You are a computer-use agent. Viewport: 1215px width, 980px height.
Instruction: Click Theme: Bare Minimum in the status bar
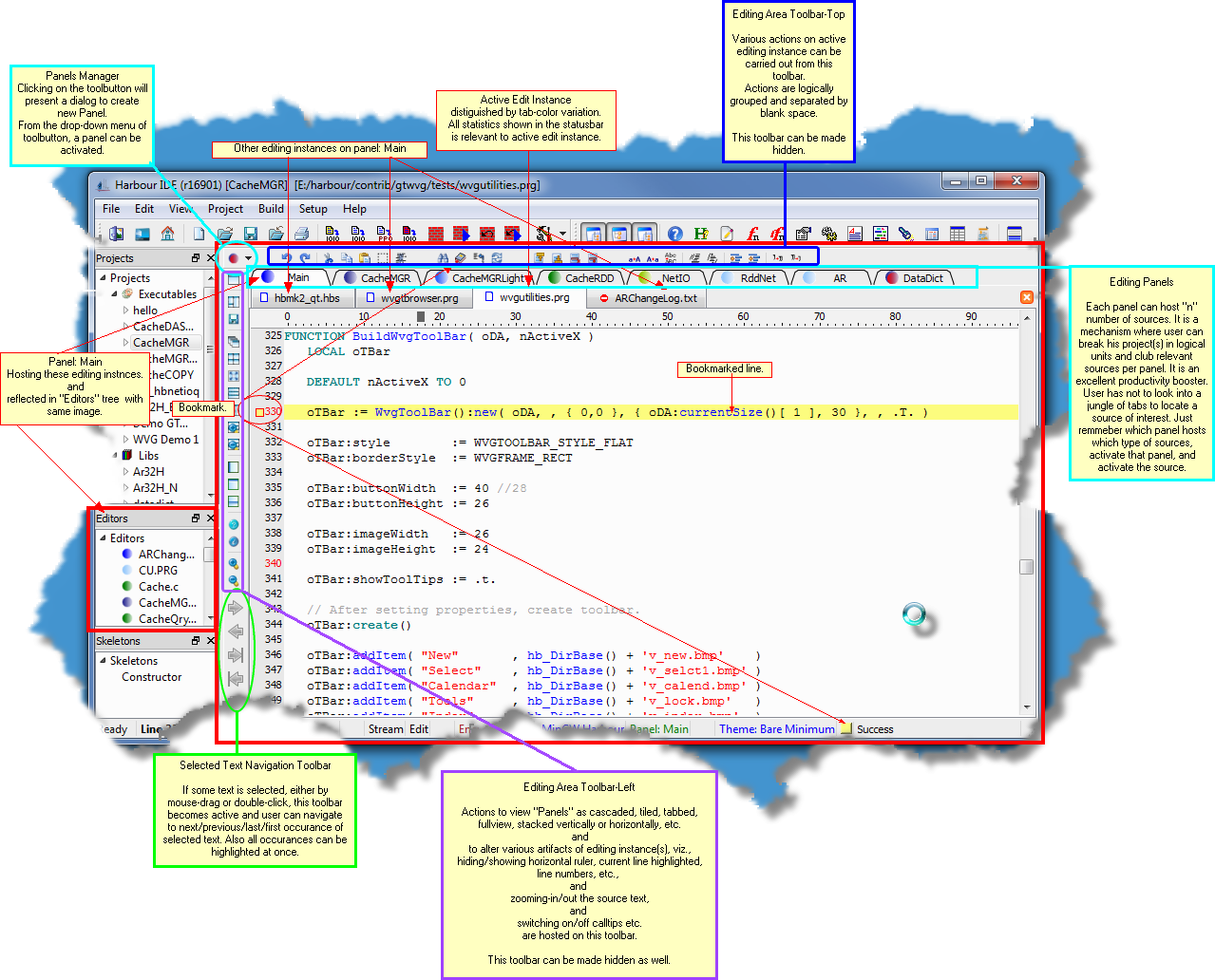pyautogui.click(x=777, y=729)
